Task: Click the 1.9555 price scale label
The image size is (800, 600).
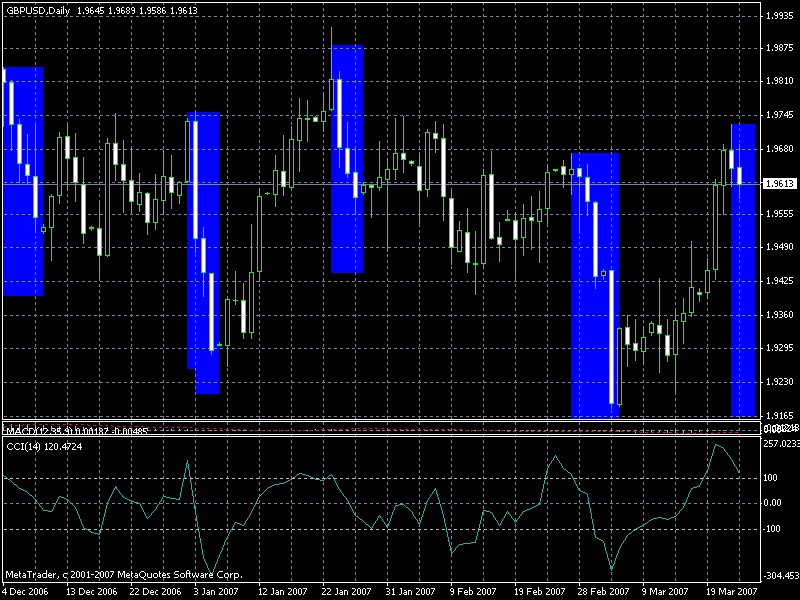Action: coord(780,214)
